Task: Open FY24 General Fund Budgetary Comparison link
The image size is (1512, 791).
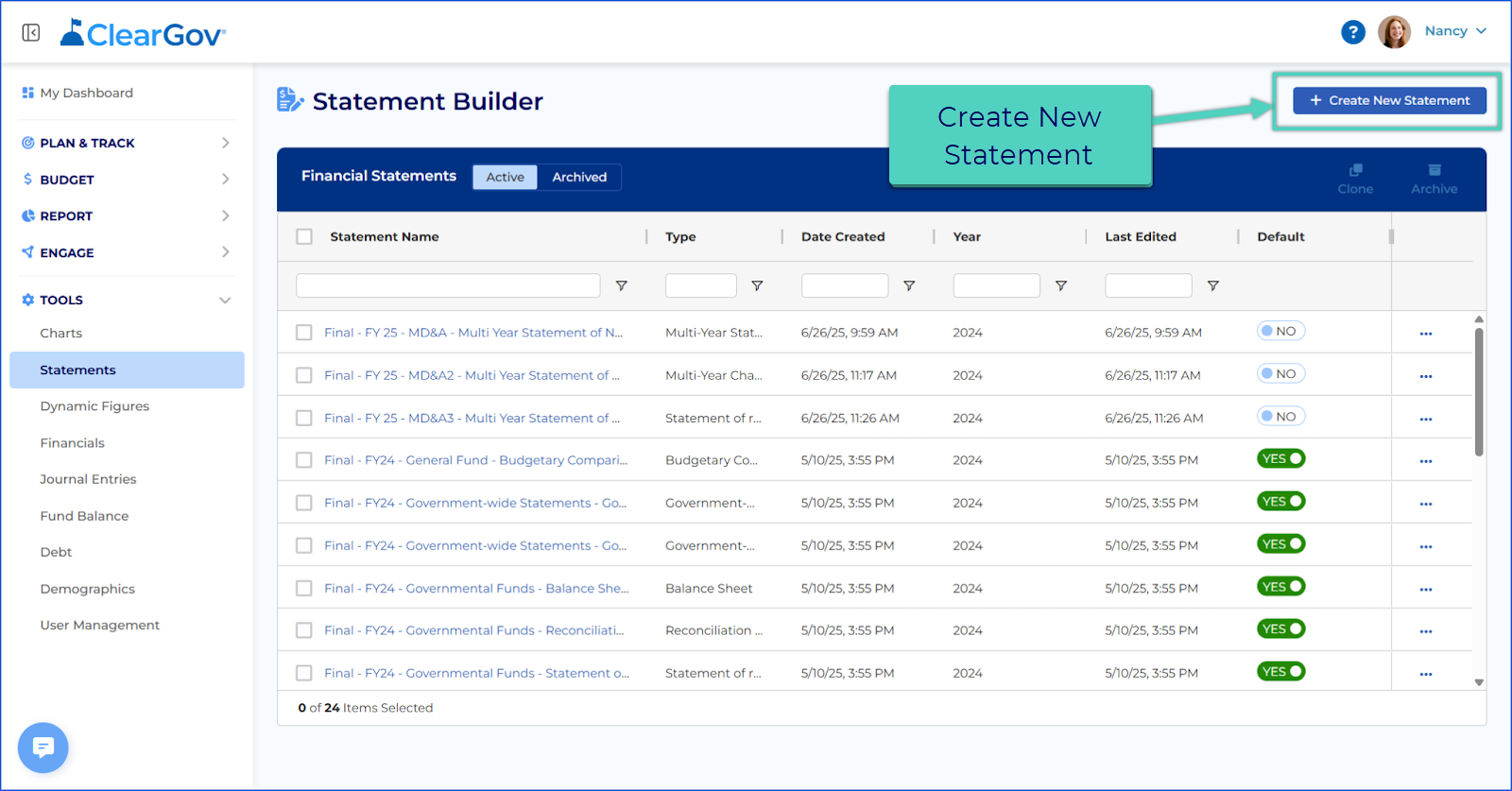Action: tap(475, 460)
